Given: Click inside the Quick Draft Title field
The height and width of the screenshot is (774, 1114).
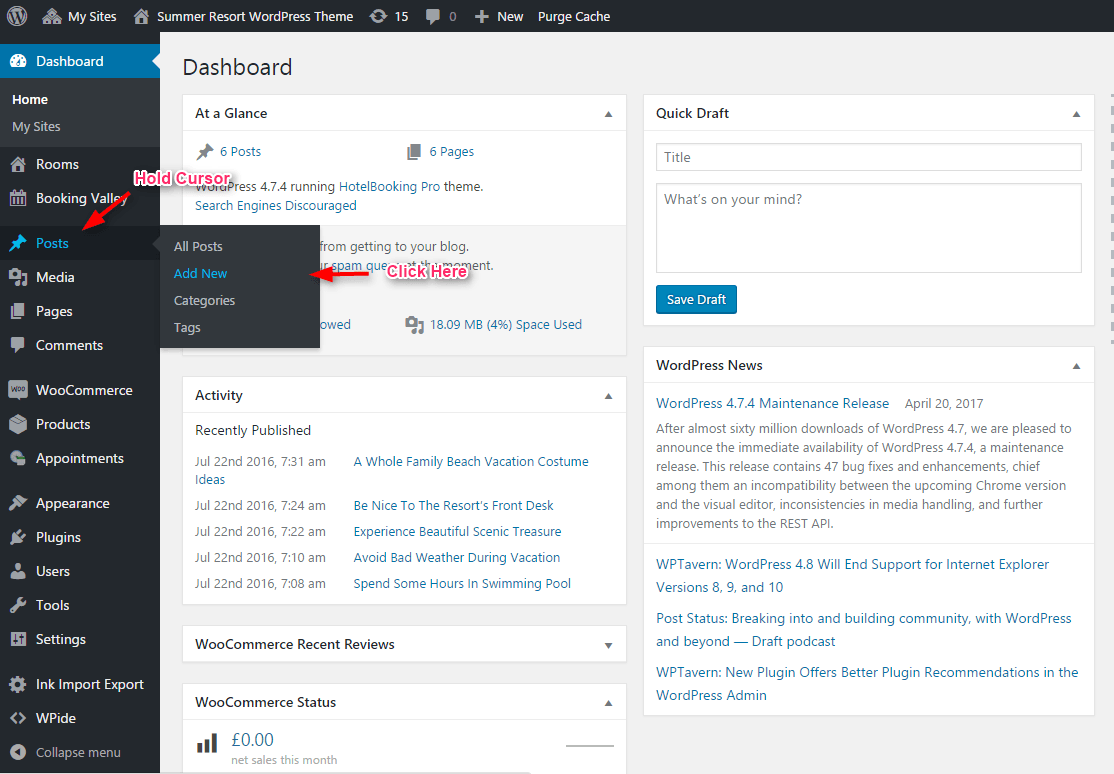Looking at the screenshot, I should [x=868, y=157].
